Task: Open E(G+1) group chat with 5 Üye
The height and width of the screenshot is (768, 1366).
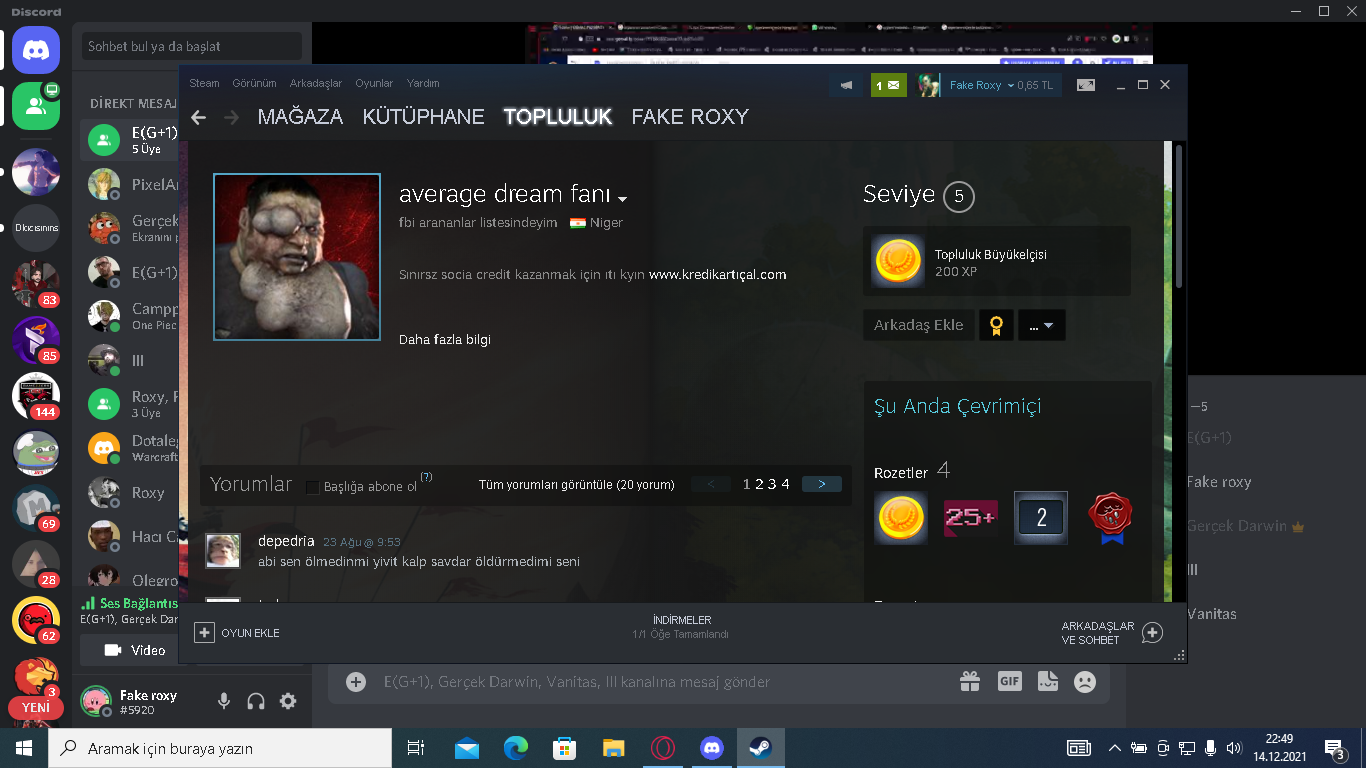Action: click(132, 140)
